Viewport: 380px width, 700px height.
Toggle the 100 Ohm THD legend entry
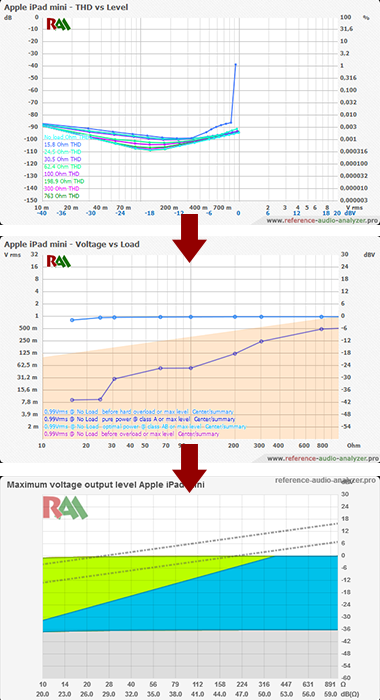62,174
